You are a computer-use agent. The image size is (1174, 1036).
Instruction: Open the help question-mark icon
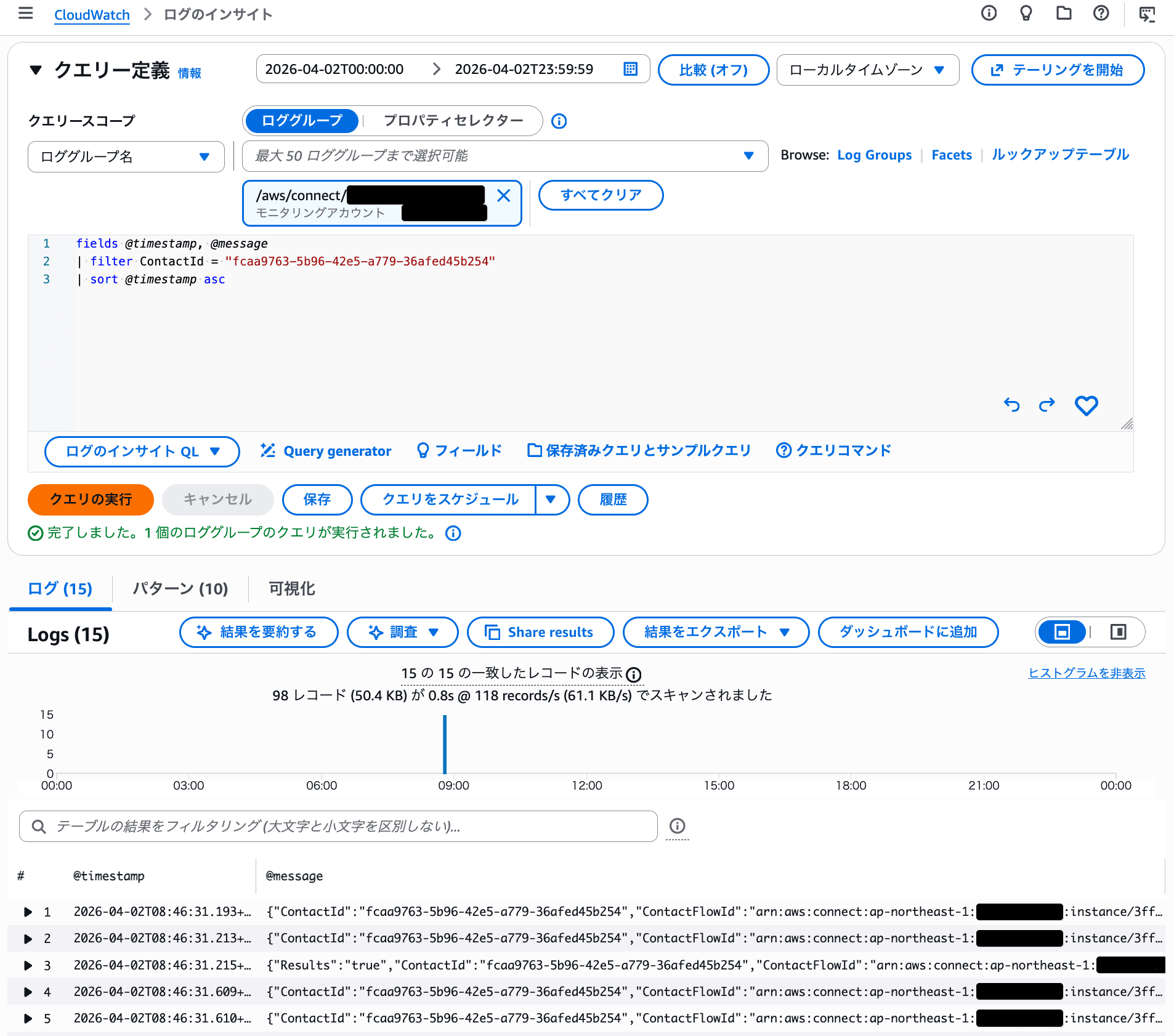(1101, 14)
